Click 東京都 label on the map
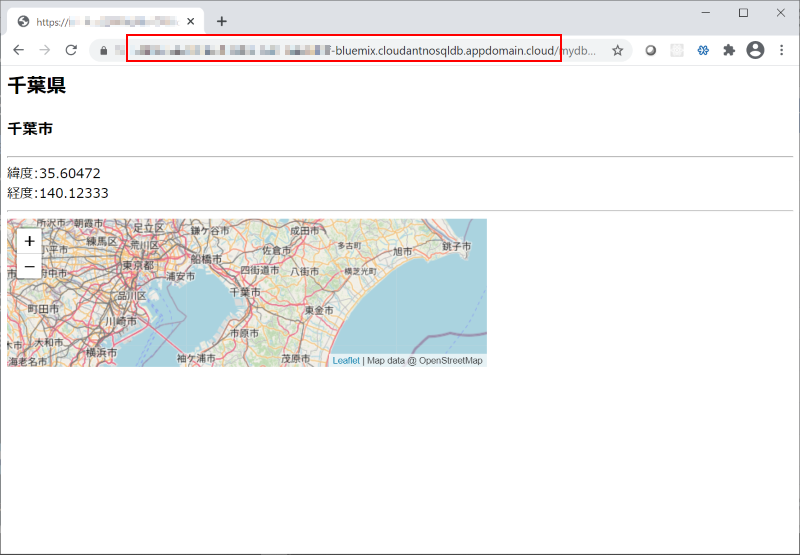 [138, 265]
